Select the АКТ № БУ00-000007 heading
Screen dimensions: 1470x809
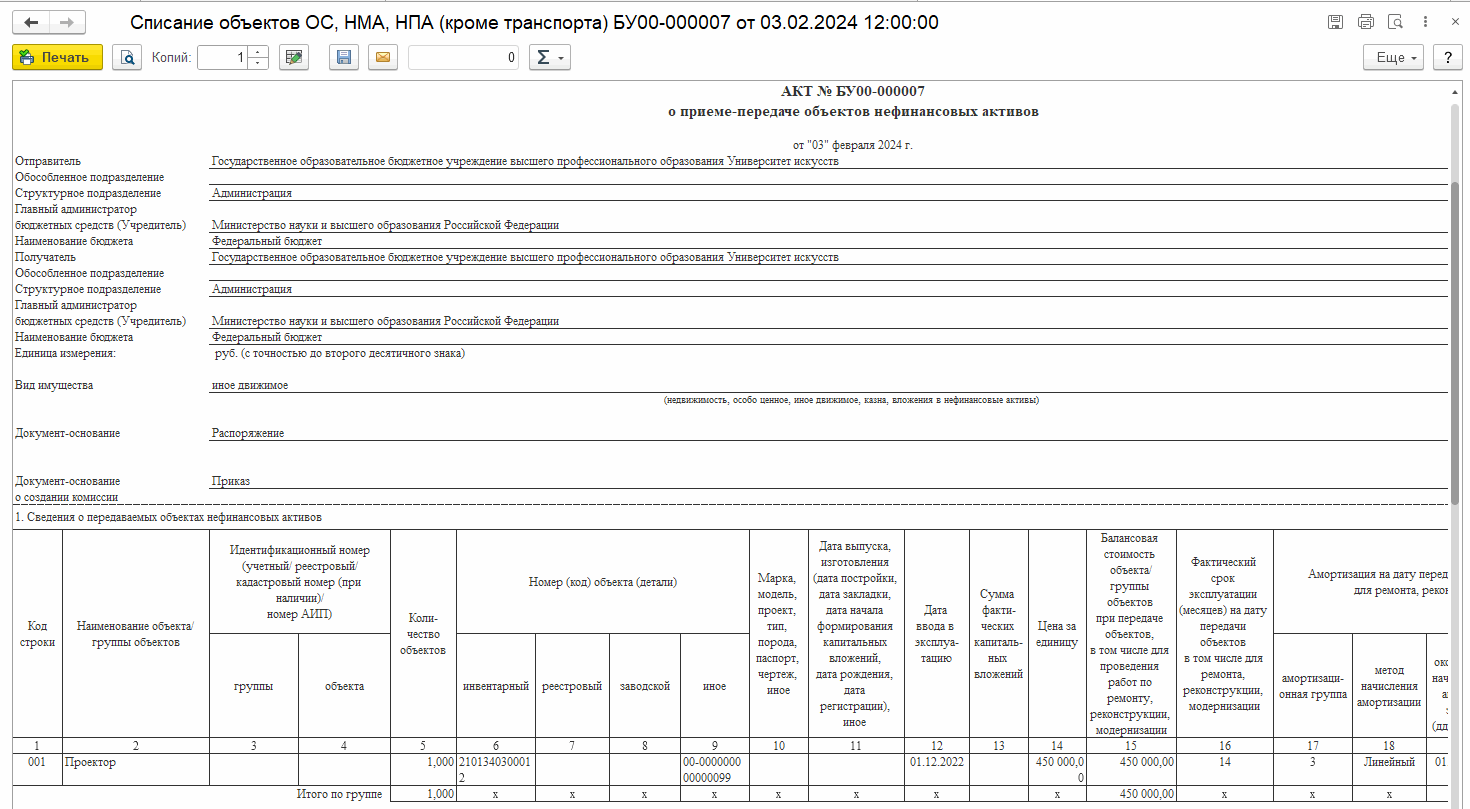click(853, 92)
